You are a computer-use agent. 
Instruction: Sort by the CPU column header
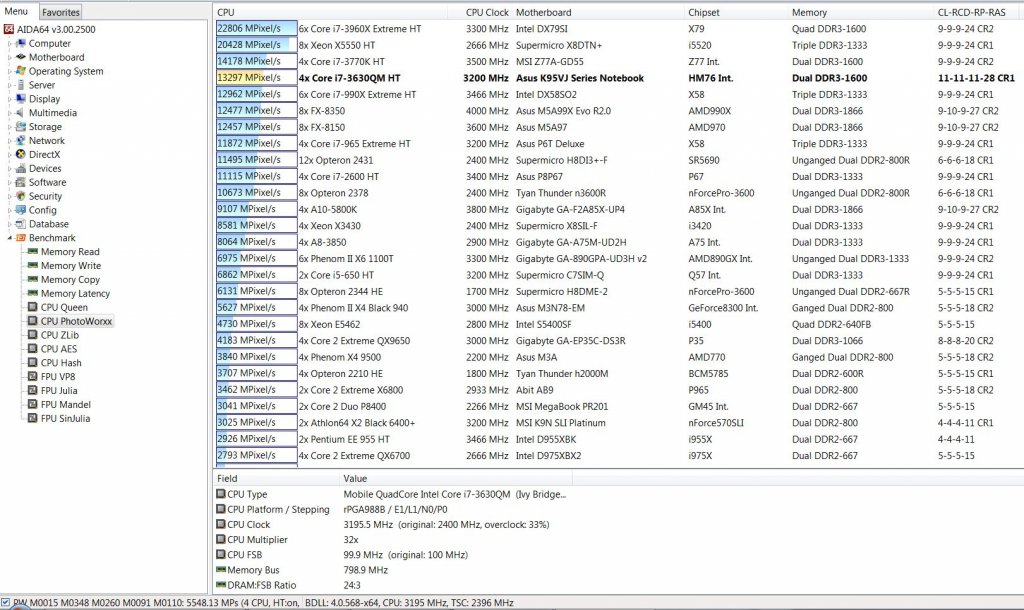(x=330, y=12)
